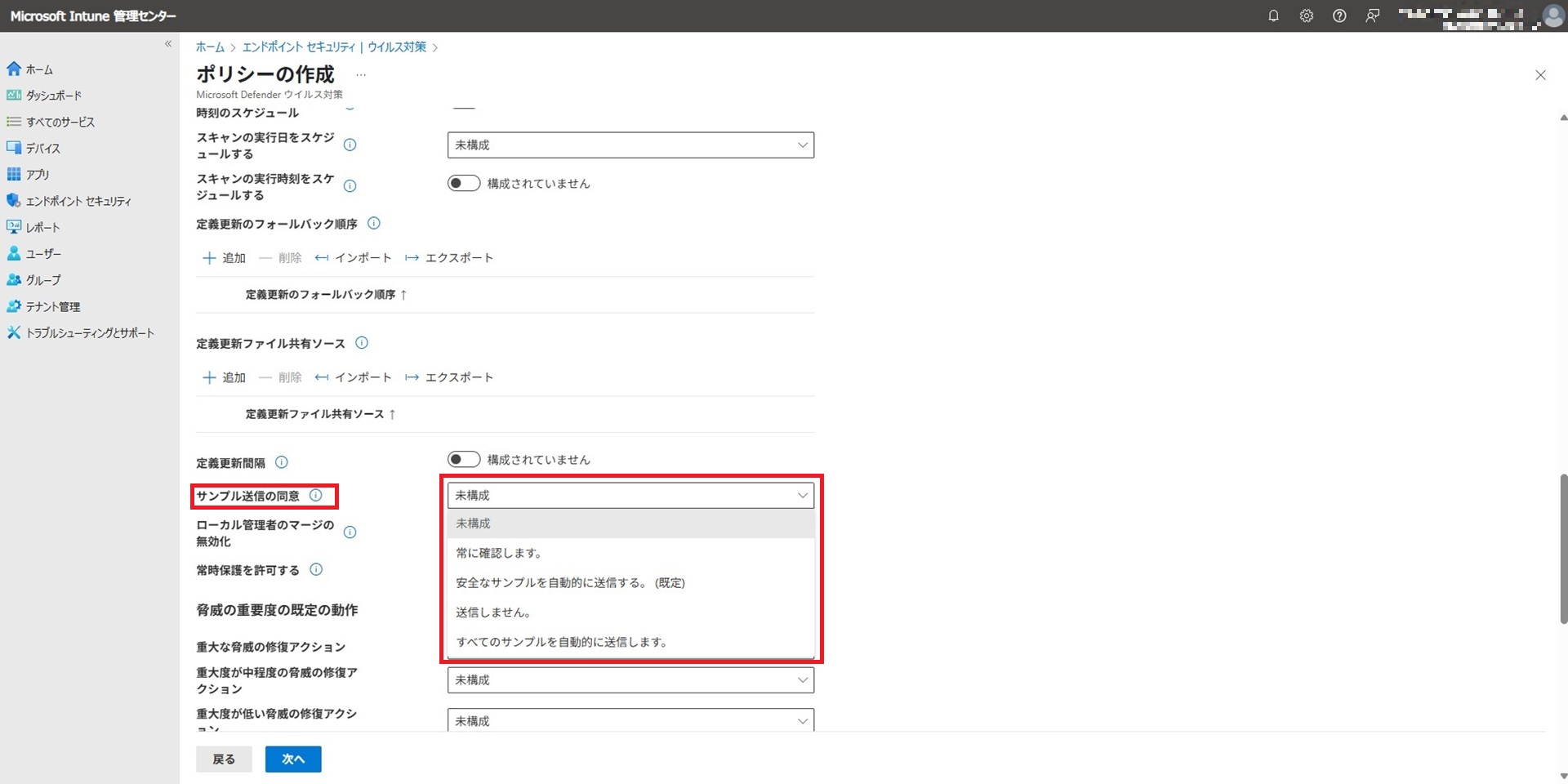Click the help question mark icon
The image size is (1568, 784).
[x=1339, y=16]
